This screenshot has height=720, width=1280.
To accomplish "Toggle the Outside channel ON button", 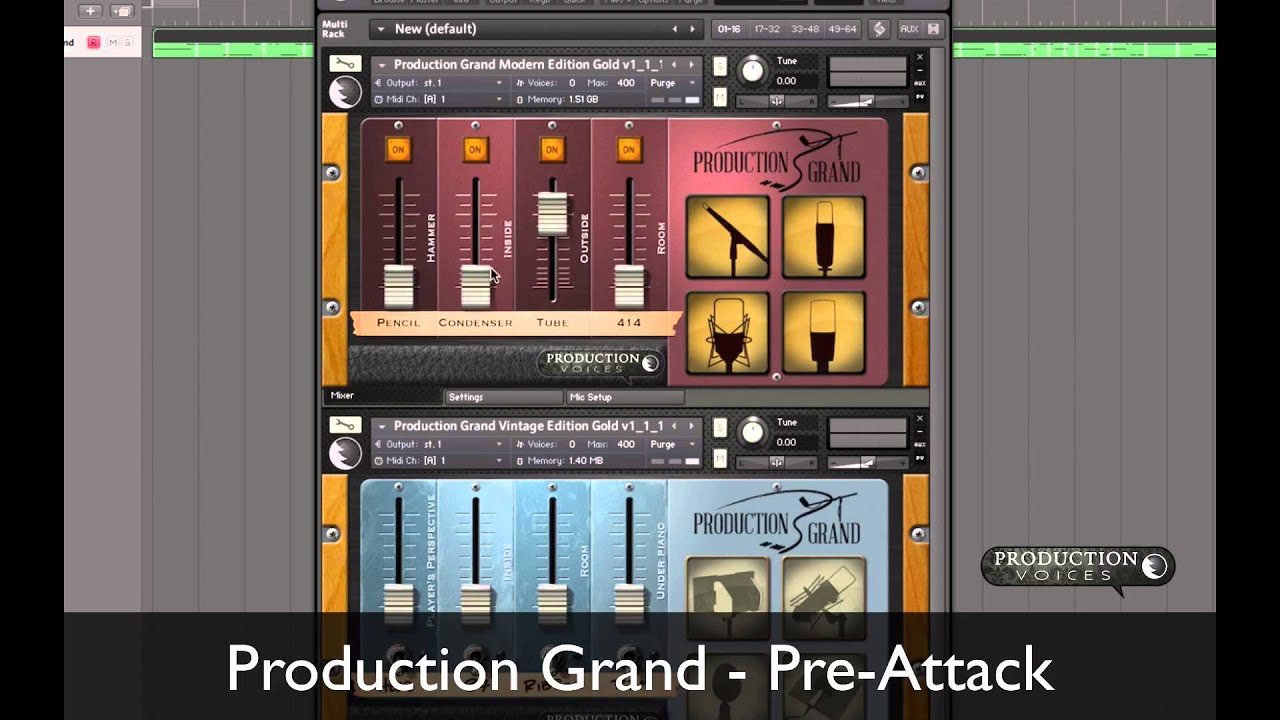I will 551,150.
